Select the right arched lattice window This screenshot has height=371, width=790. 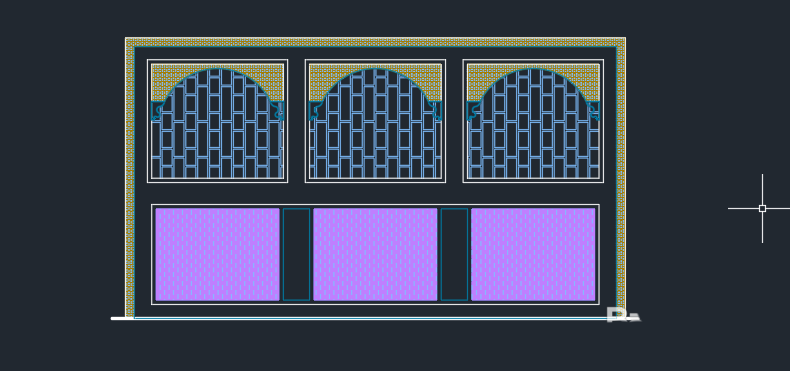pyautogui.click(x=533, y=121)
